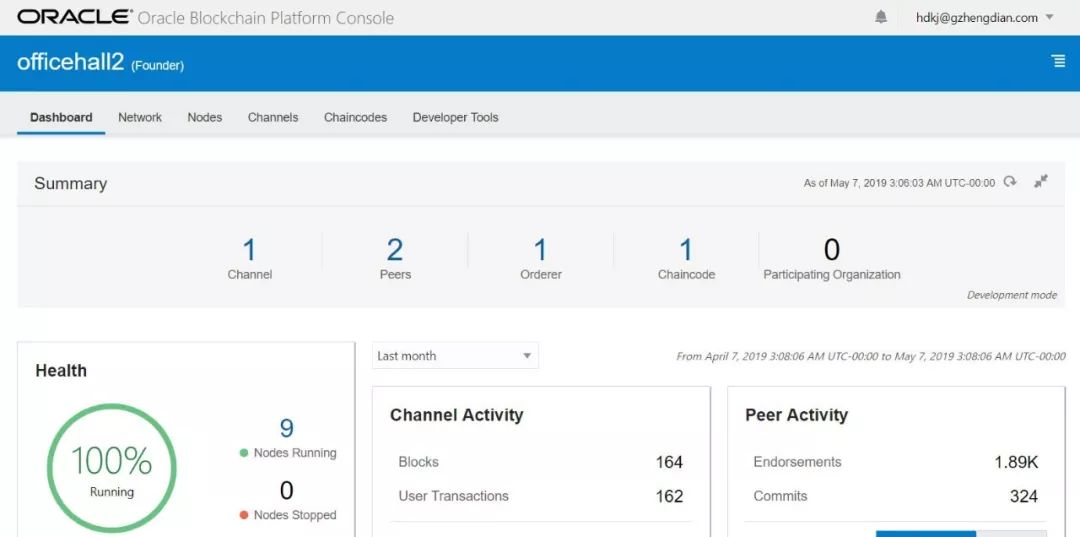Switch to the Network tab
The height and width of the screenshot is (537, 1080).
click(x=140, y=117)
